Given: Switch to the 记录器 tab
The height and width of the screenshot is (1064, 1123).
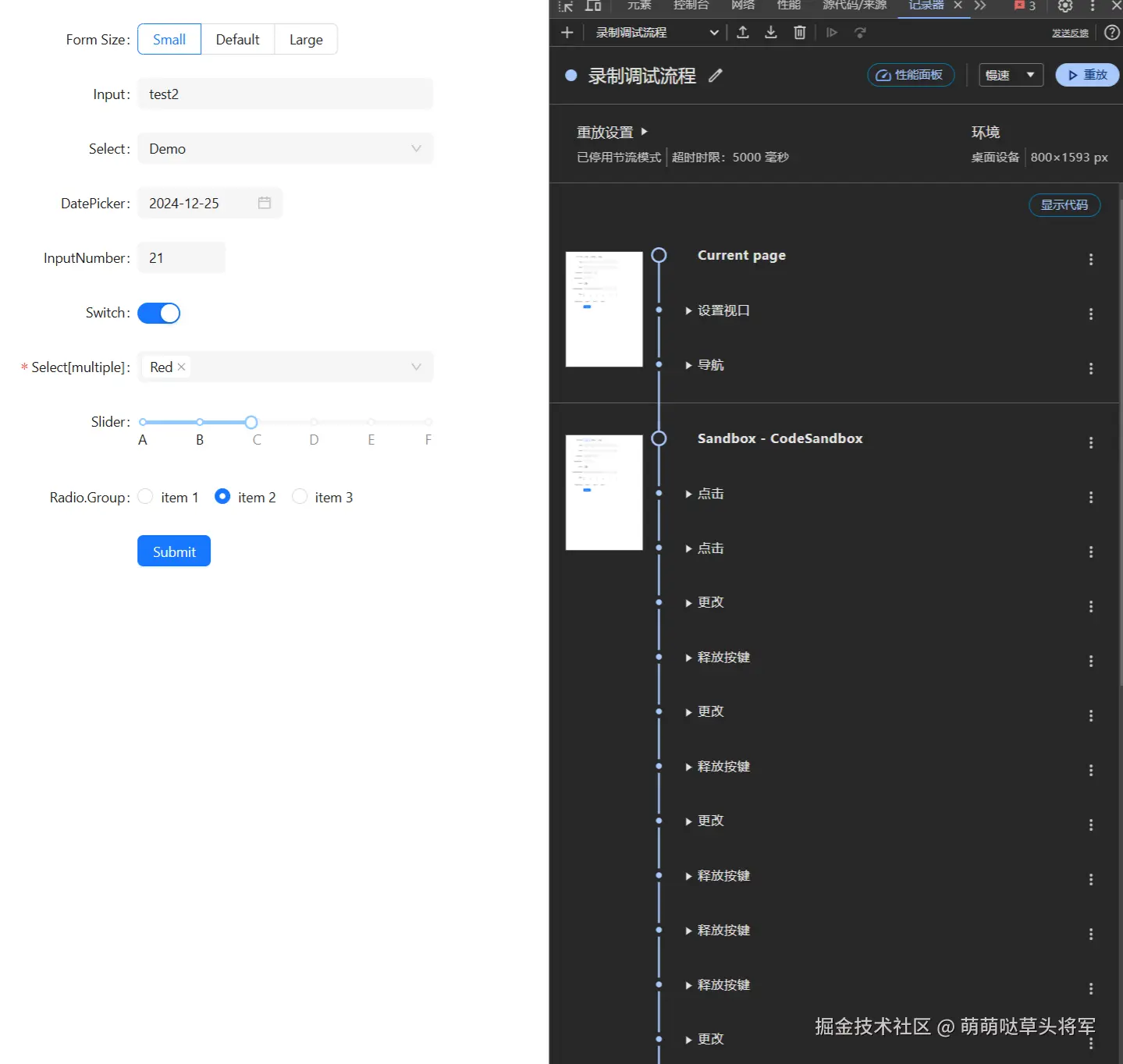Looking at the screenshot, I should click(x=926, y=5).
